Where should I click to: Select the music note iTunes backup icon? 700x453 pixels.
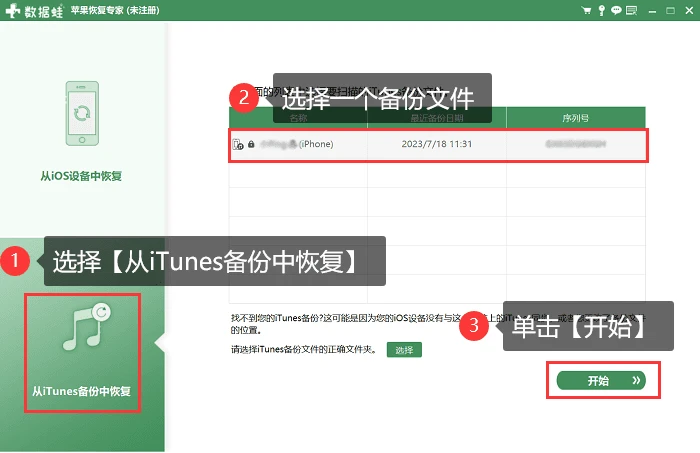click(87, 327)
